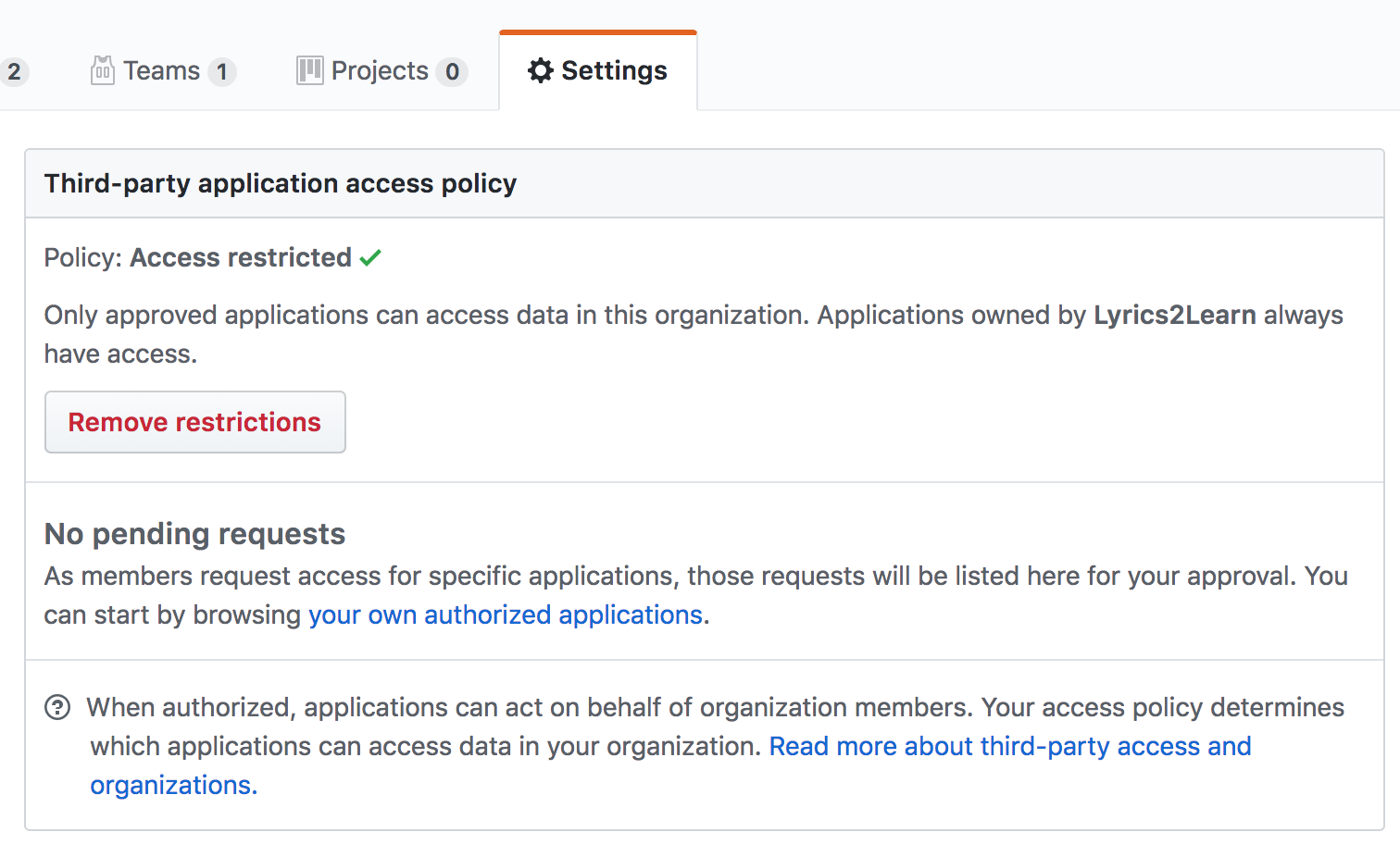Click the Teams jersey icon
The image size is (1400, 857).
(x=103, y=70)
